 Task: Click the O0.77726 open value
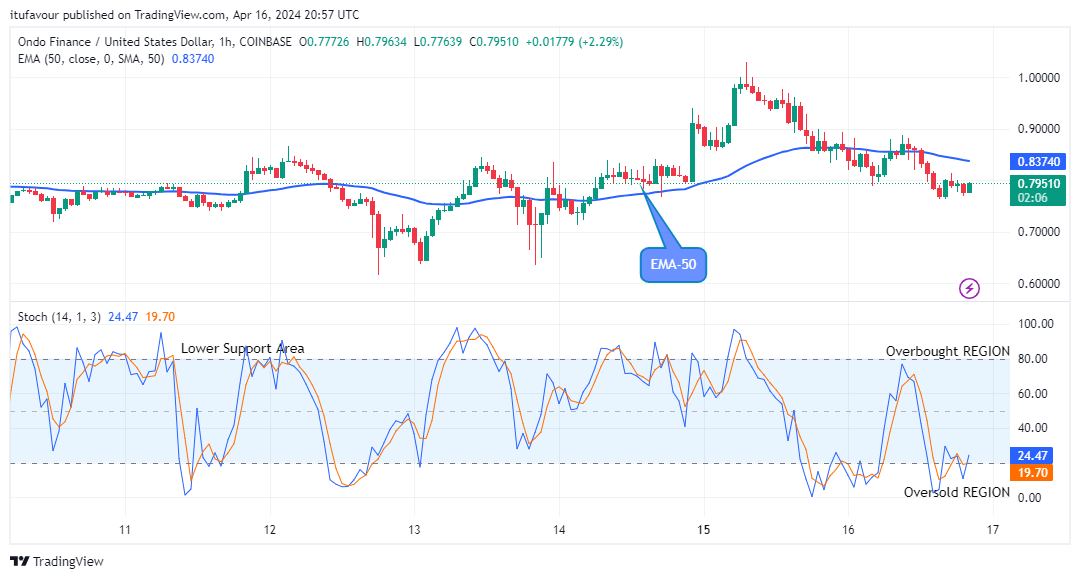click(x=324, y=42)
